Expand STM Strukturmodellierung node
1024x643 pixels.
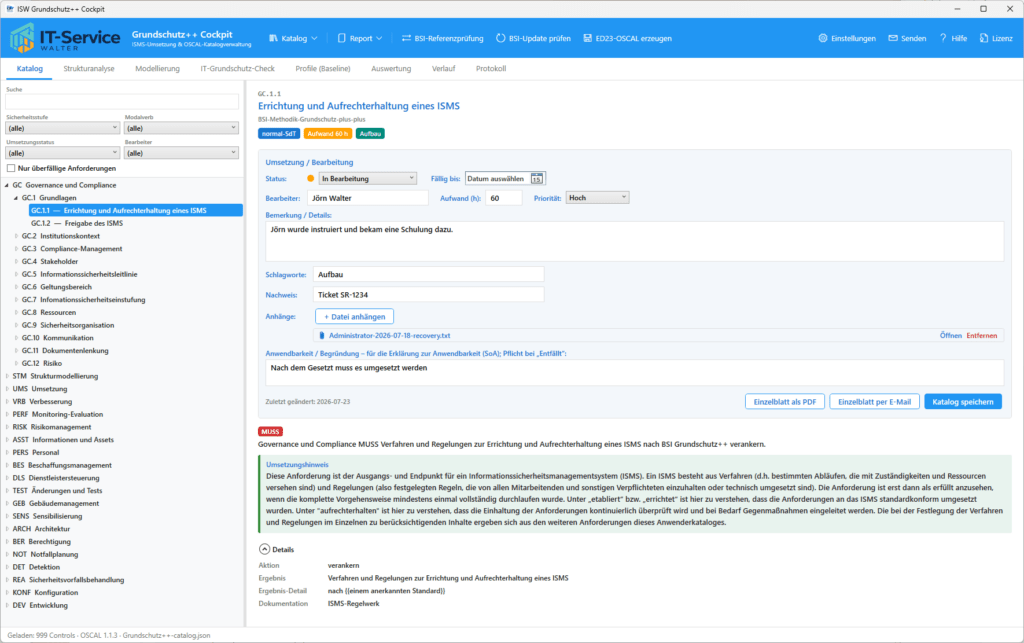click(7, 376)
